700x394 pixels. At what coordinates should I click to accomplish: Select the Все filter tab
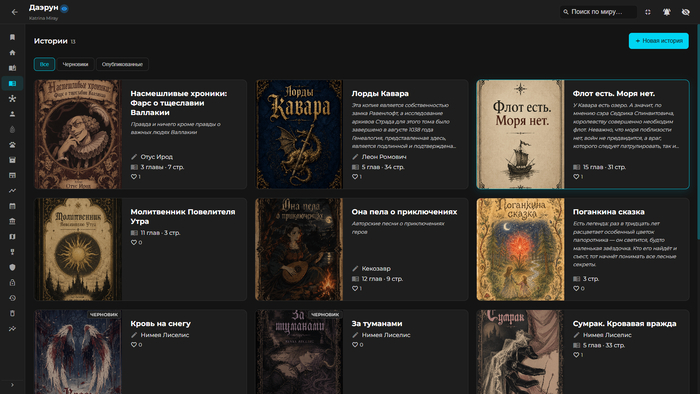pos(44,64)
